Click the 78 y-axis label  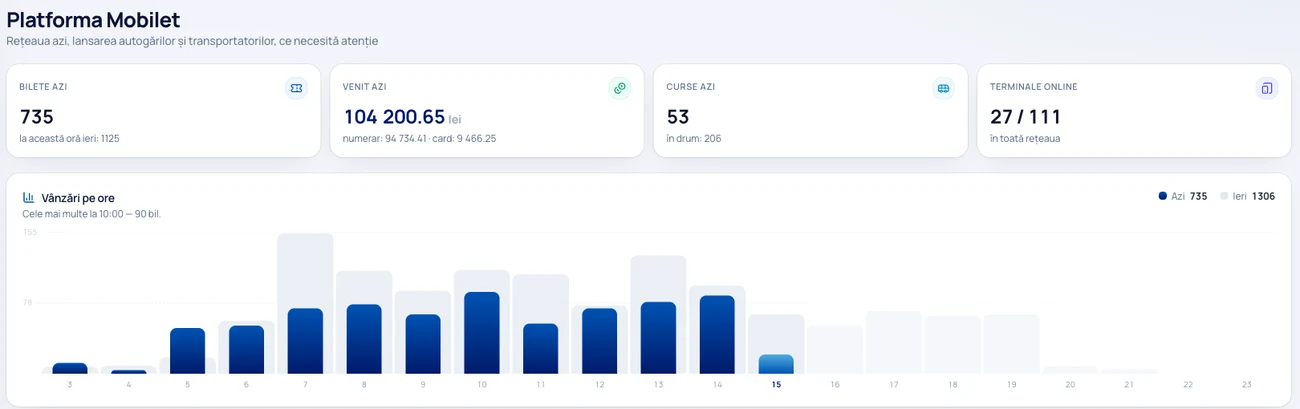tap(29, 302)
